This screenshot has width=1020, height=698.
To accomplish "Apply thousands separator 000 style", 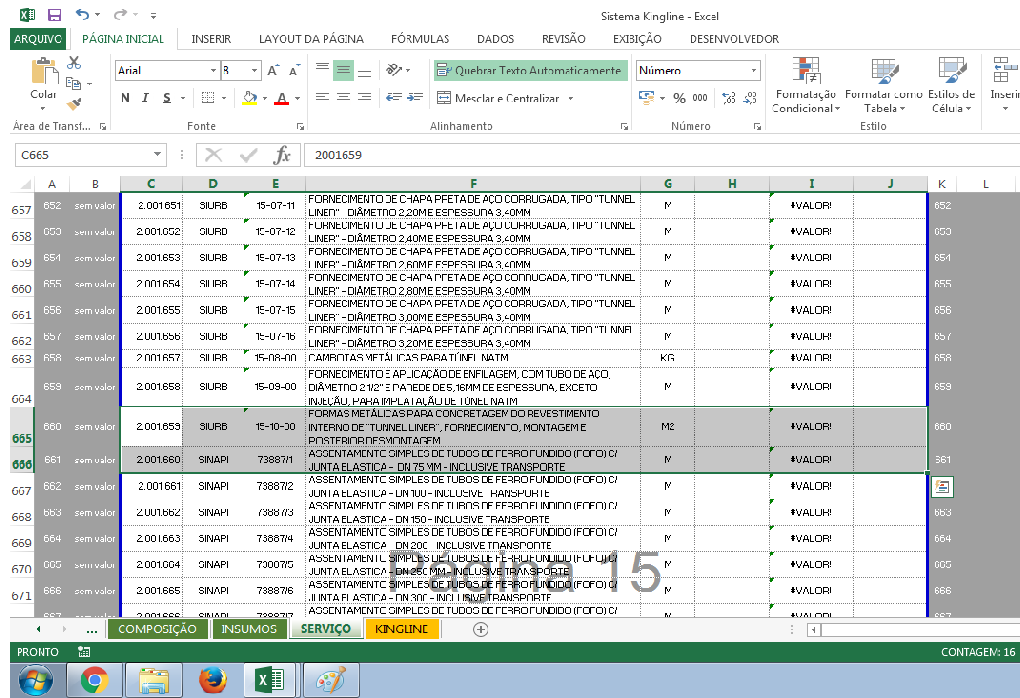I will [700, 98].
